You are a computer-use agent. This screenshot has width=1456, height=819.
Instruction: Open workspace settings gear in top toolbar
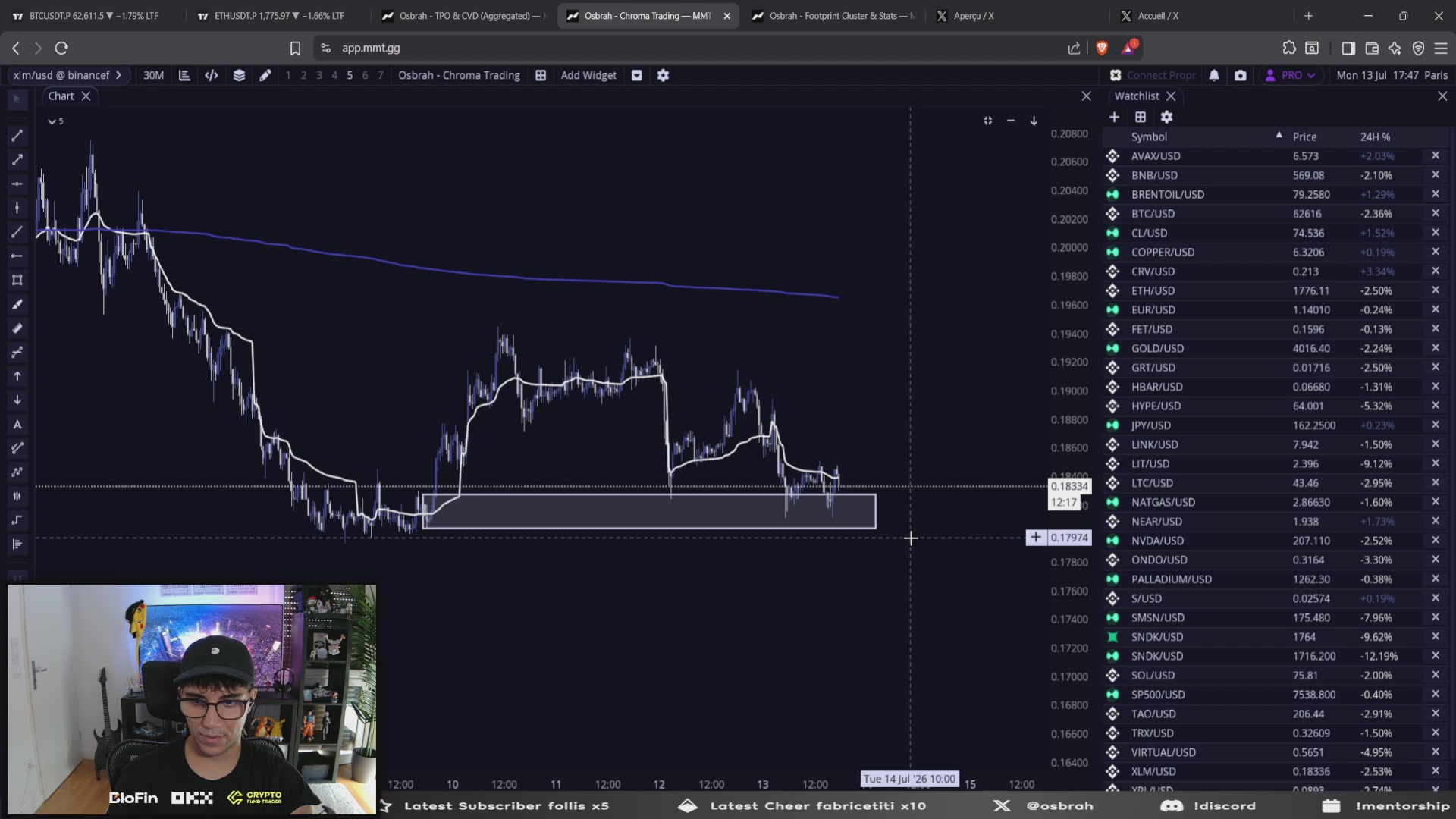click(x=663, y=75)
